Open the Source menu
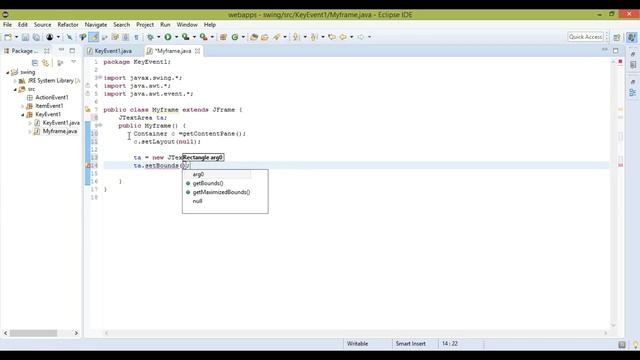 tap(42, 25)
